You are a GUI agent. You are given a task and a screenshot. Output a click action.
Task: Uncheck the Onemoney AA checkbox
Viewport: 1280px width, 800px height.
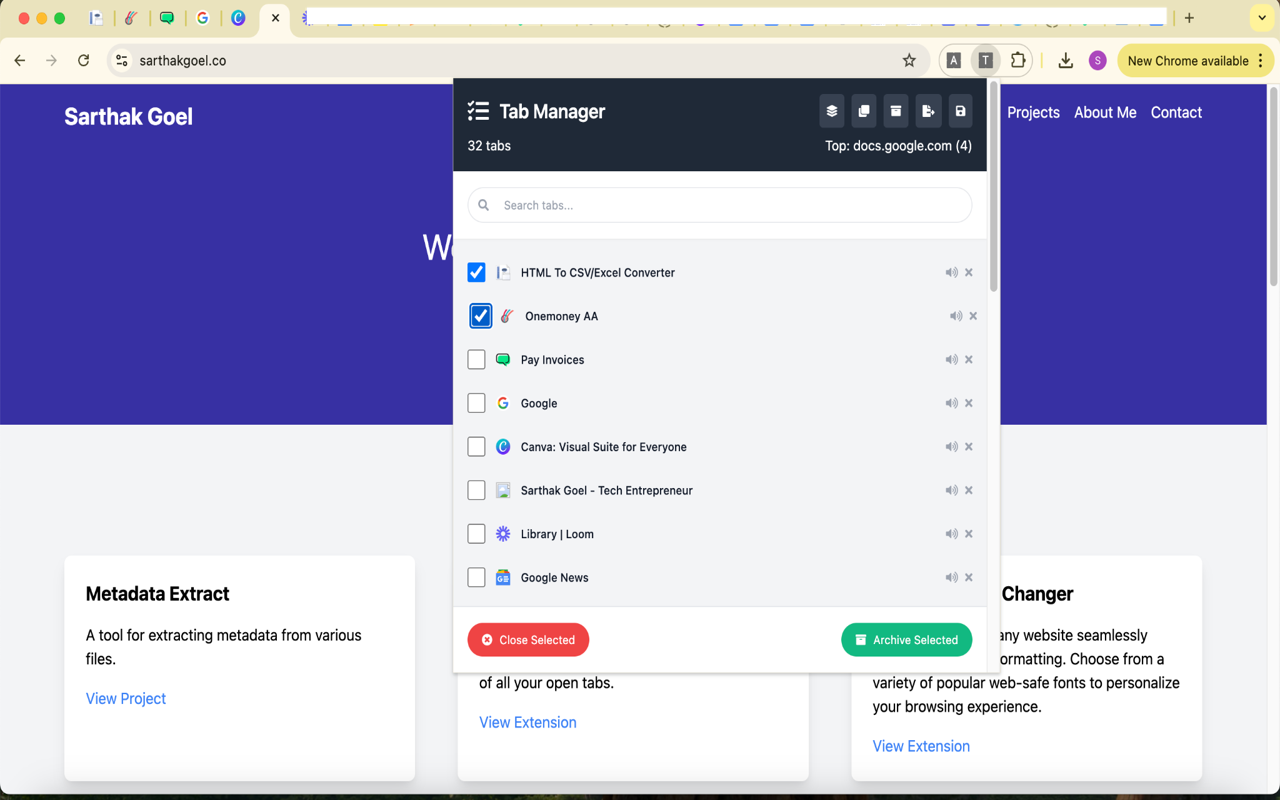pos(480,316)
